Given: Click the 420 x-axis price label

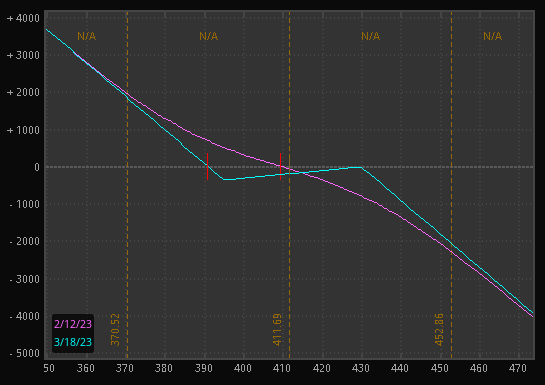Looking at the screenshot, I should (x=322, y=368).
